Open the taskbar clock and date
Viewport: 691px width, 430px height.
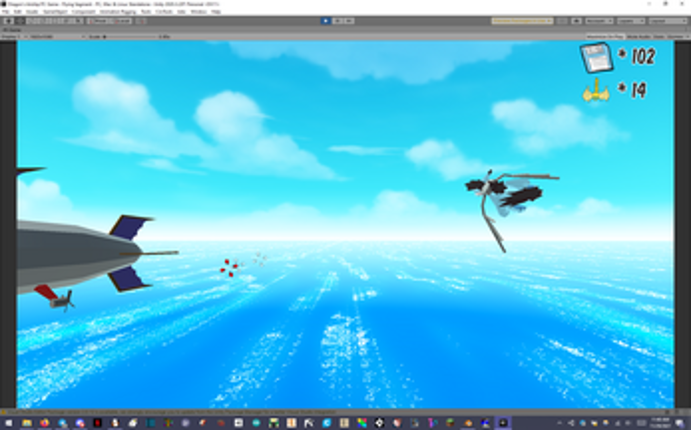pyautogui.click(x=660, y=423)
